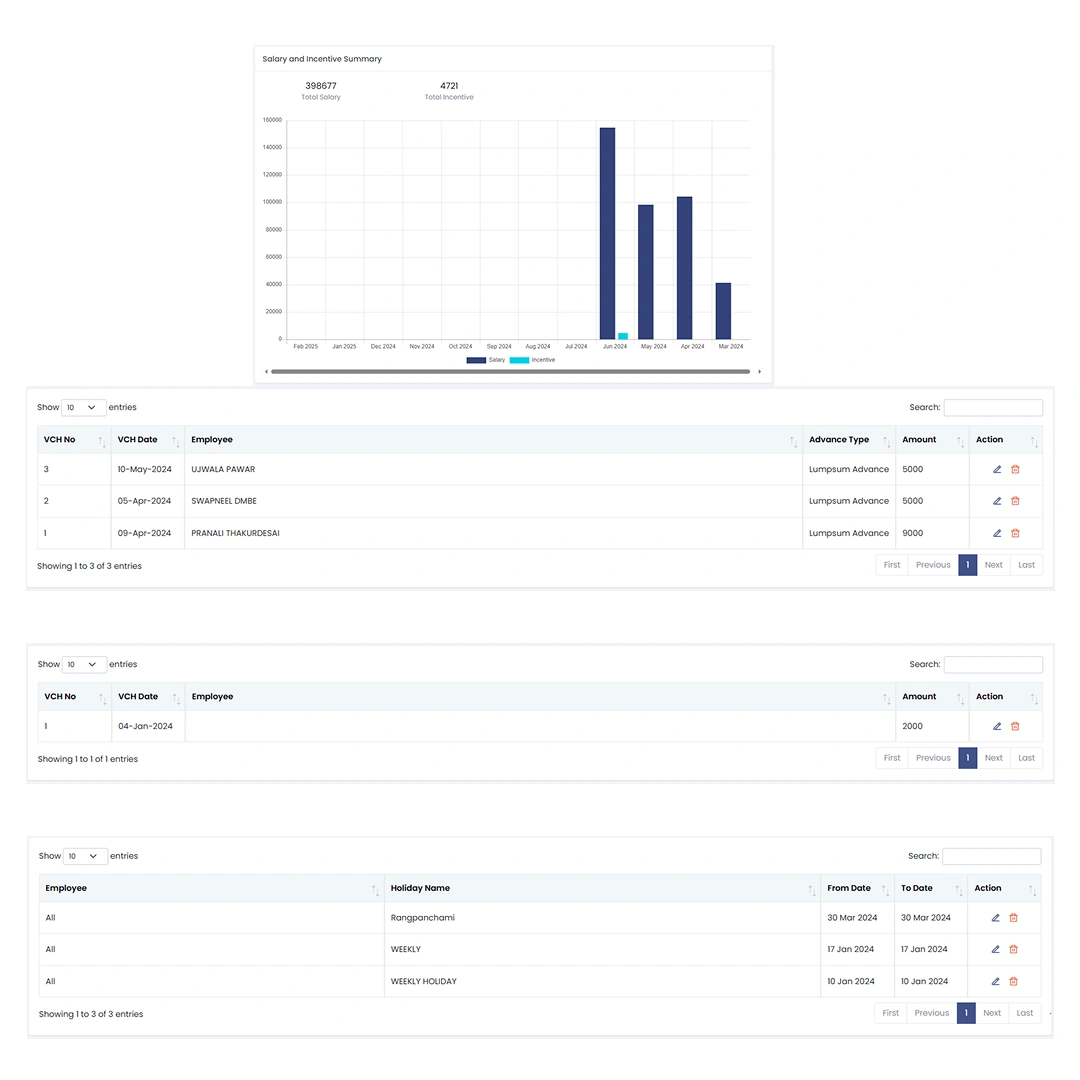
Task: Go to Last page in holiday table
Action: 1025,1013
